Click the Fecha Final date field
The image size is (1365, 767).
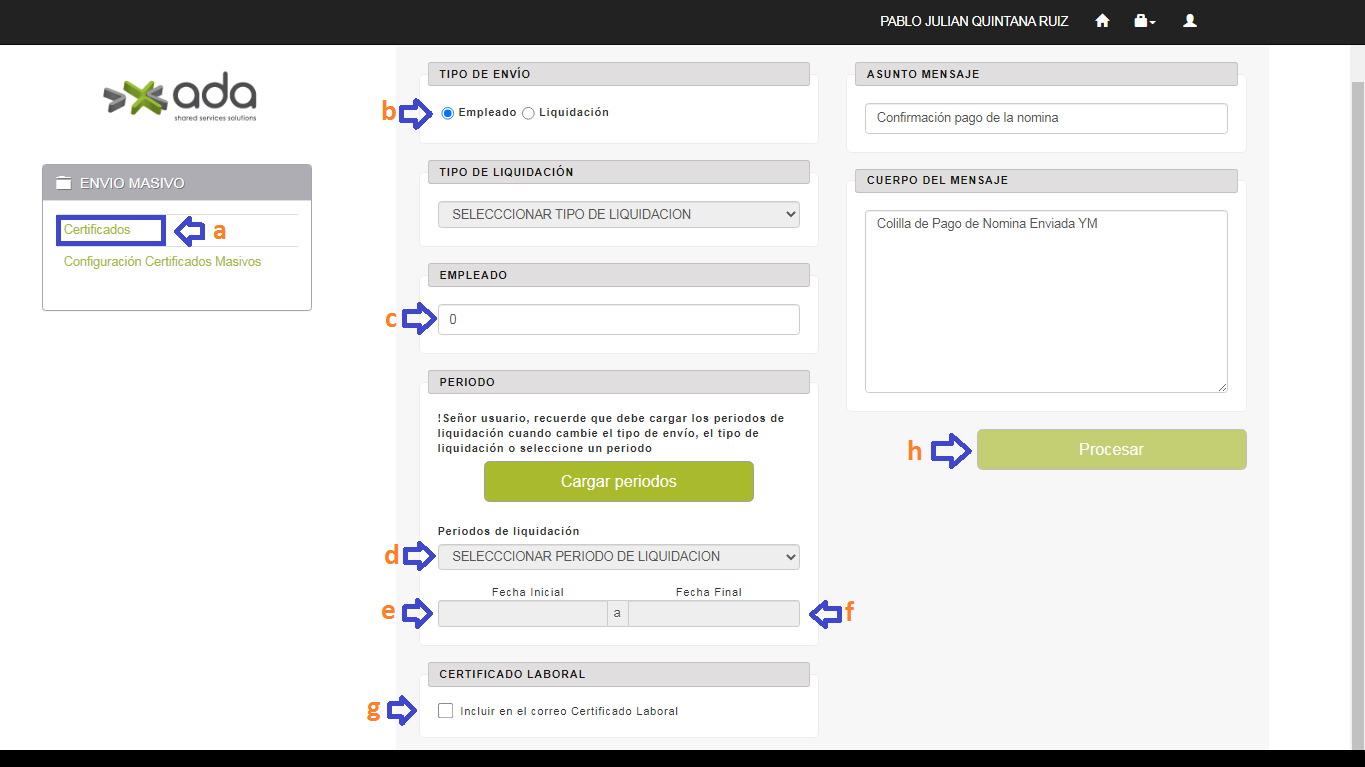click(713, 613)
